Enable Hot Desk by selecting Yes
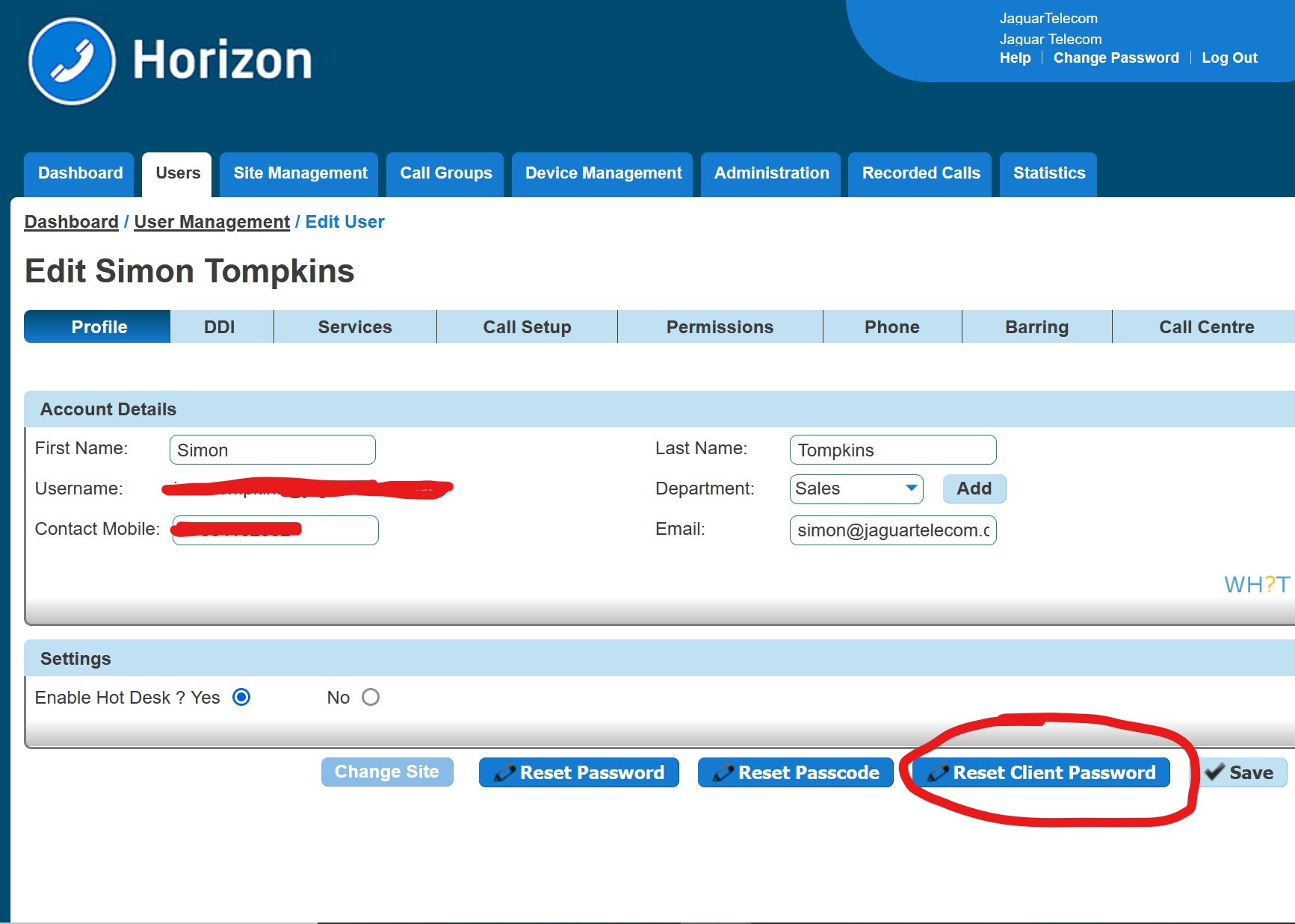Viewport: 1295px width, 924px height. [x=240, y=697]
